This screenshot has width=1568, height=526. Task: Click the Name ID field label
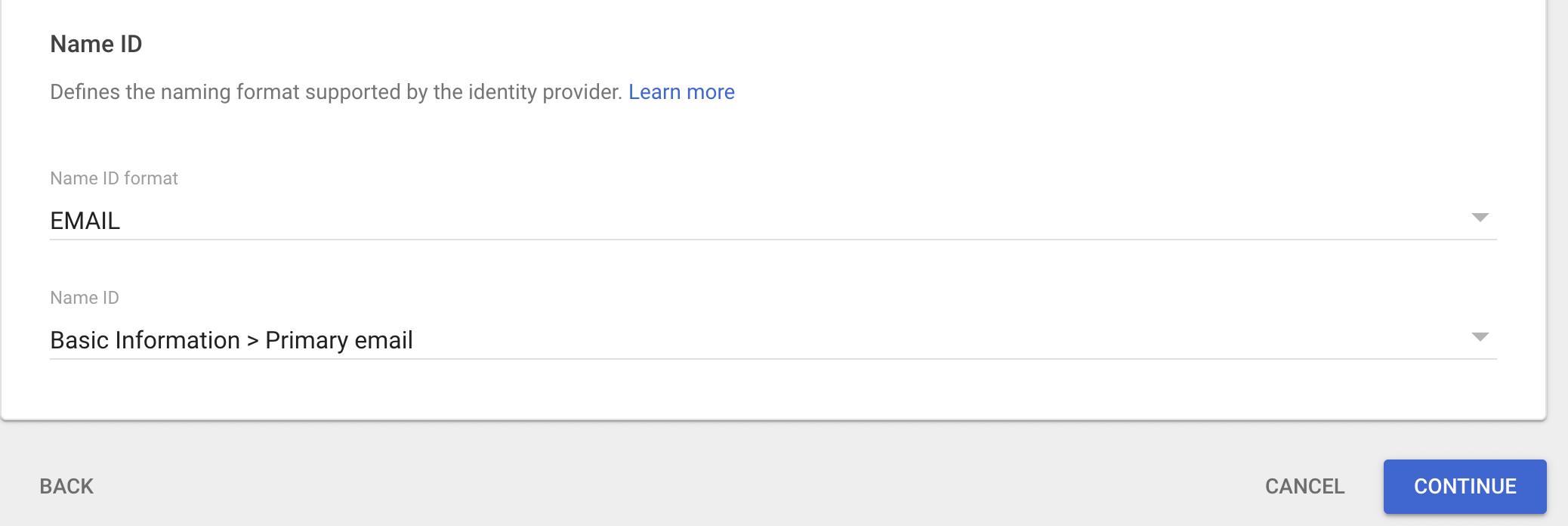pos(84,297)
